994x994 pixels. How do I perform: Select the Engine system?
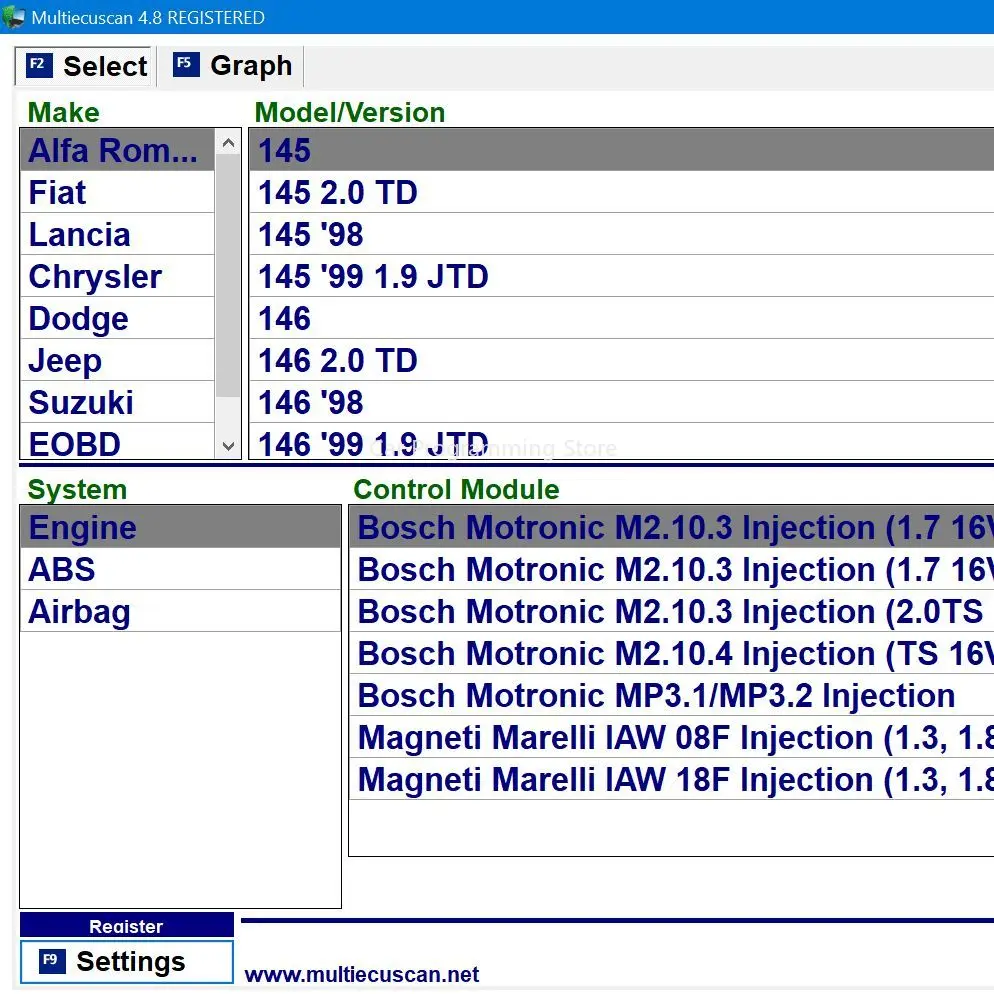point(181,527)
